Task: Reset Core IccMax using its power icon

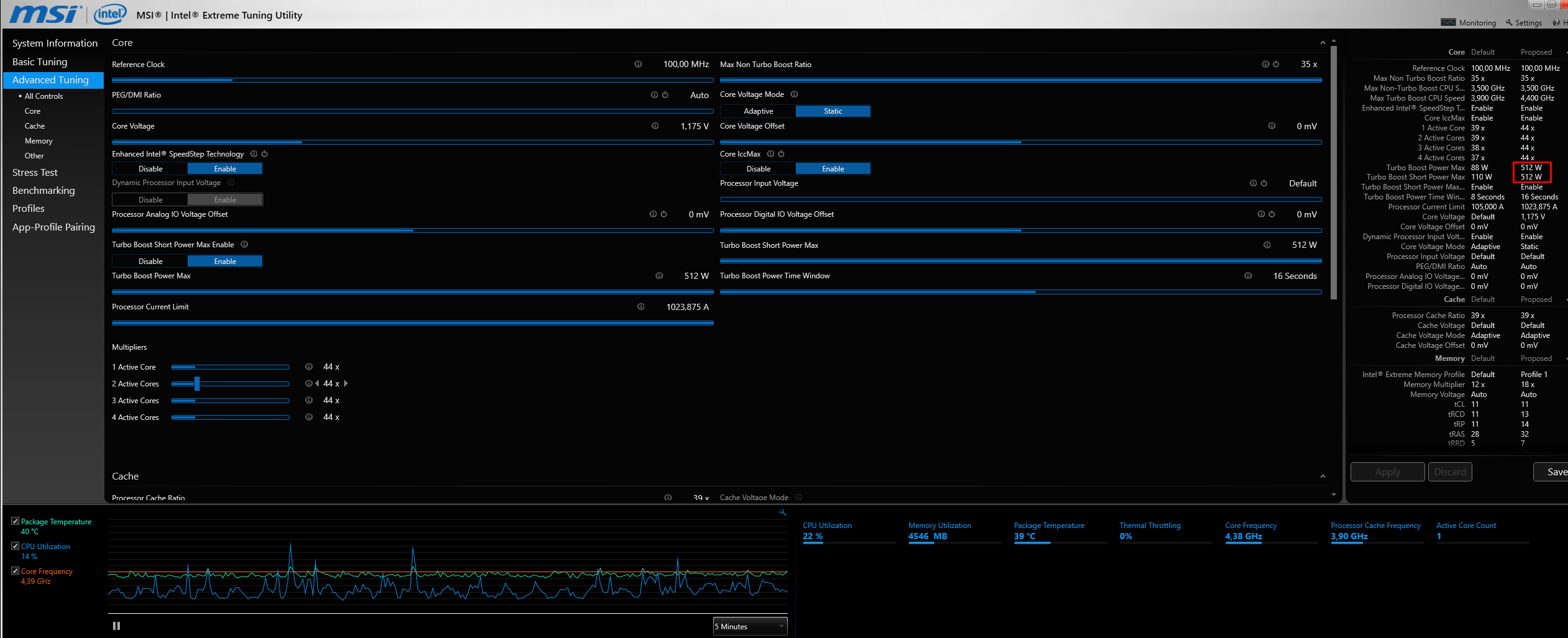Action: tap(782, 153)
